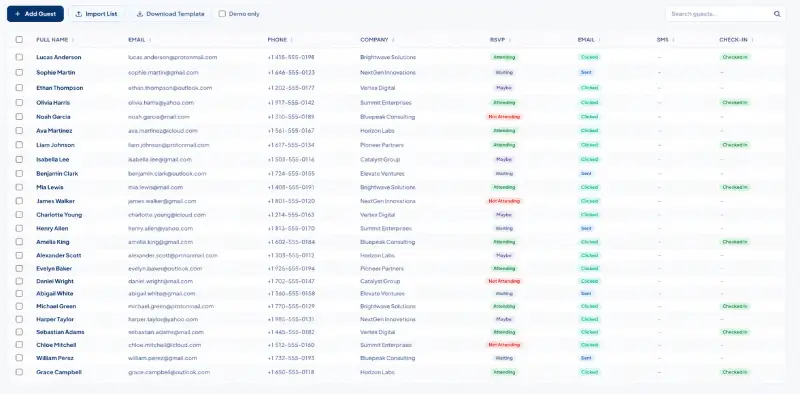
Task: Click the name Isabella Lee
Action: click(x=53, y=159)
